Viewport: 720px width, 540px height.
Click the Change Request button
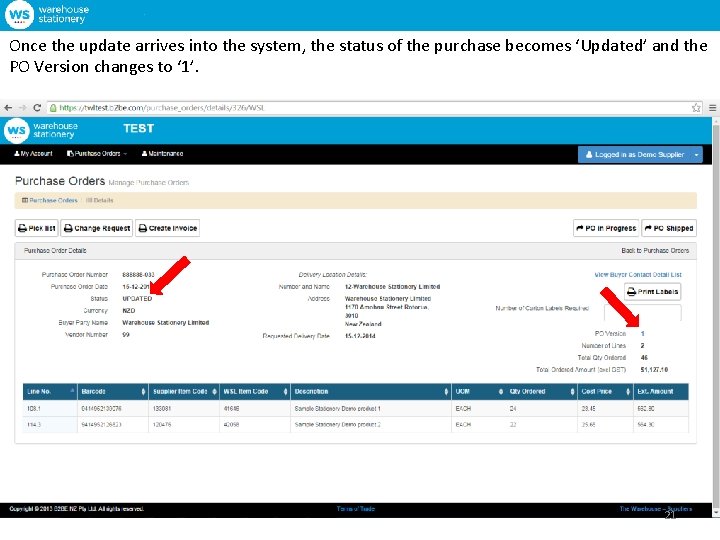(x=97, y=228)
